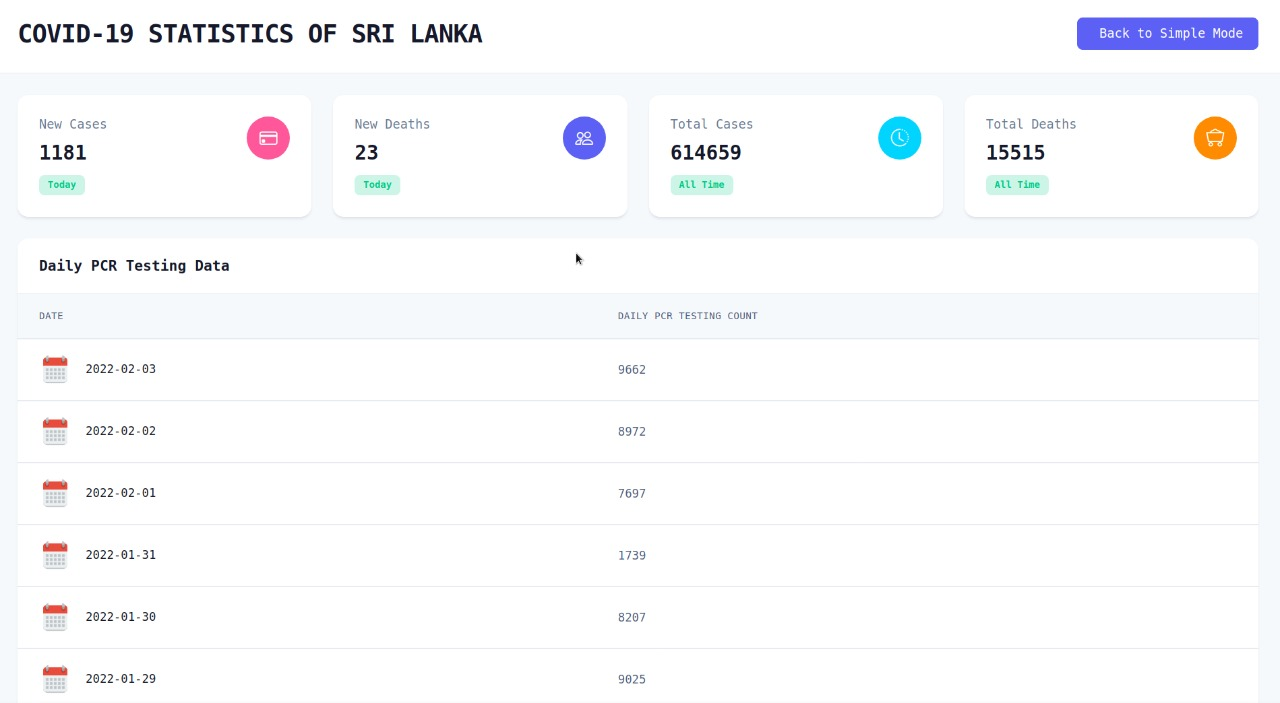Screen dimensions: 1280x703
Task: Click the calendar icon beside 2022-02-01
Action: click(55, 493)
